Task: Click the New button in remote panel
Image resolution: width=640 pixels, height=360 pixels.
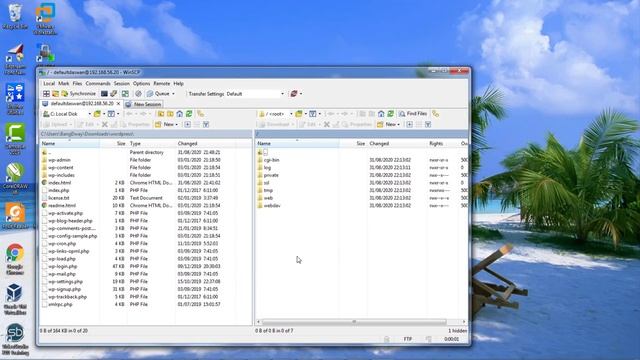Action: tap(389, 124)
